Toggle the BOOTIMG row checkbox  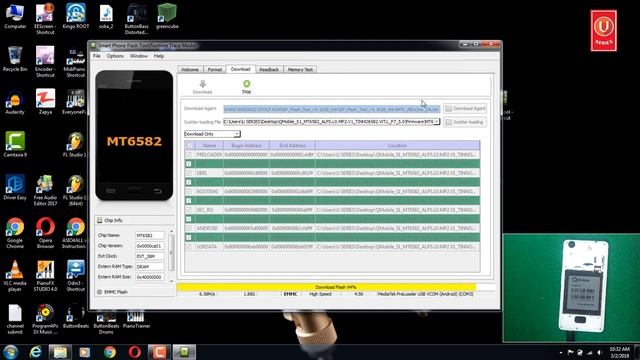(x=189, y=191)
